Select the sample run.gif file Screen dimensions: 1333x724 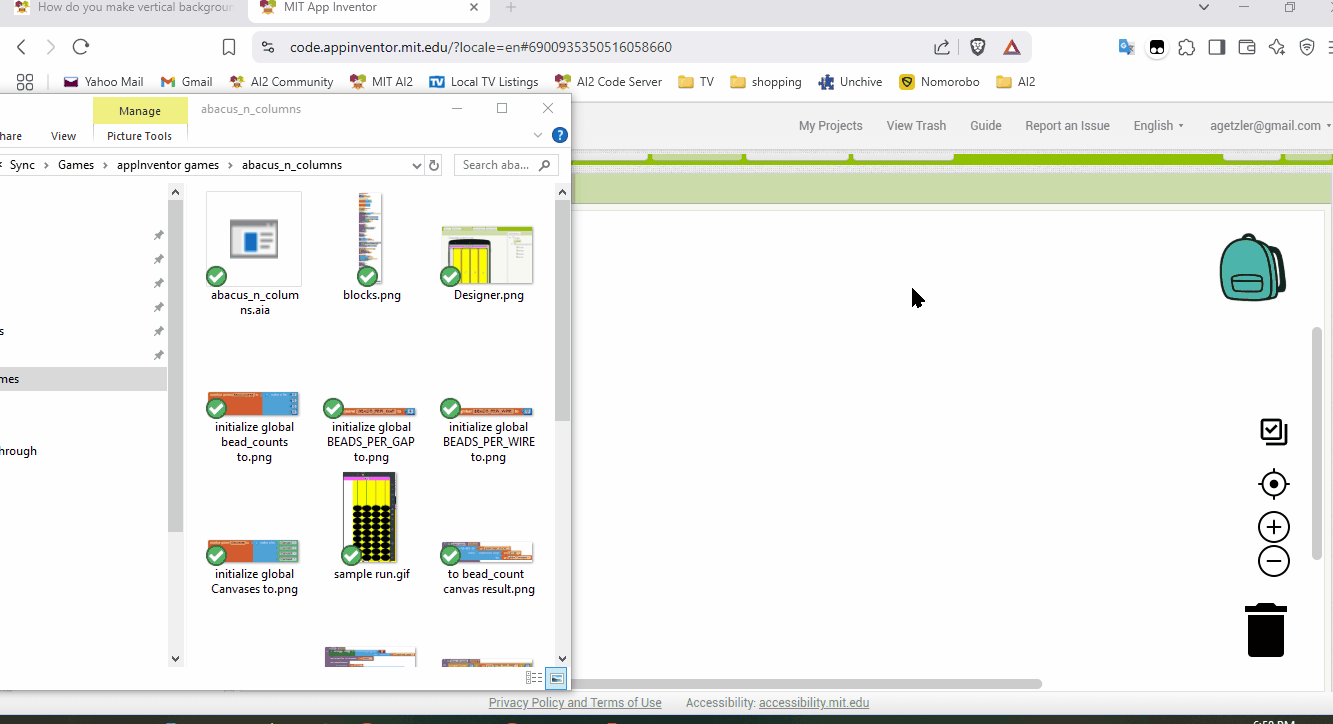click(x=371, y=527)
